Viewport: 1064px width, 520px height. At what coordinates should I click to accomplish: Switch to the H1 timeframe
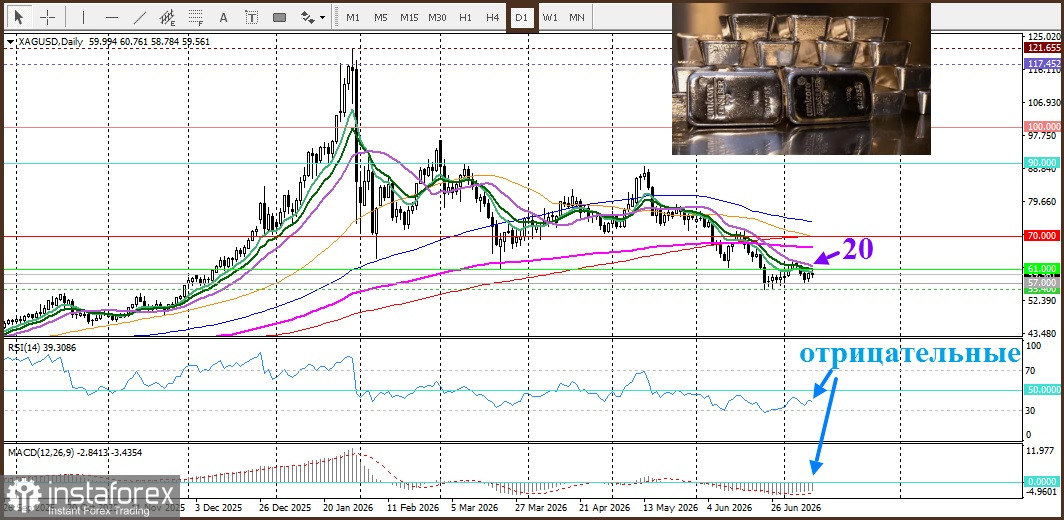point(465,17)
